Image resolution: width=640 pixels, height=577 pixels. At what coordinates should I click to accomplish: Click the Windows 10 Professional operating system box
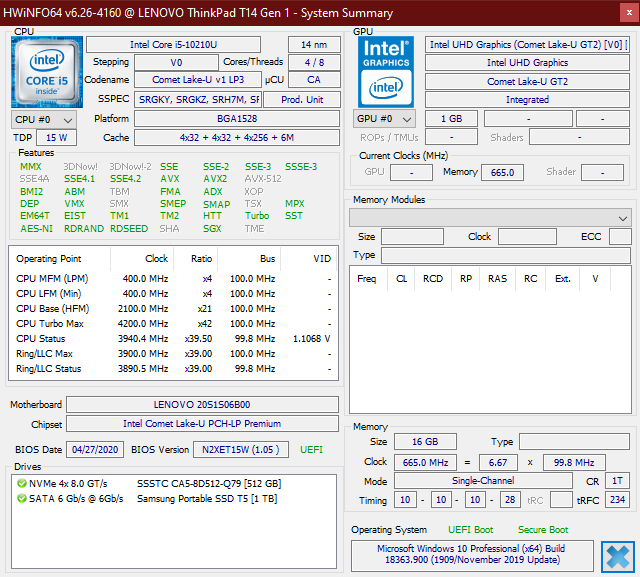pyautogui.click(x=472, y=556)
